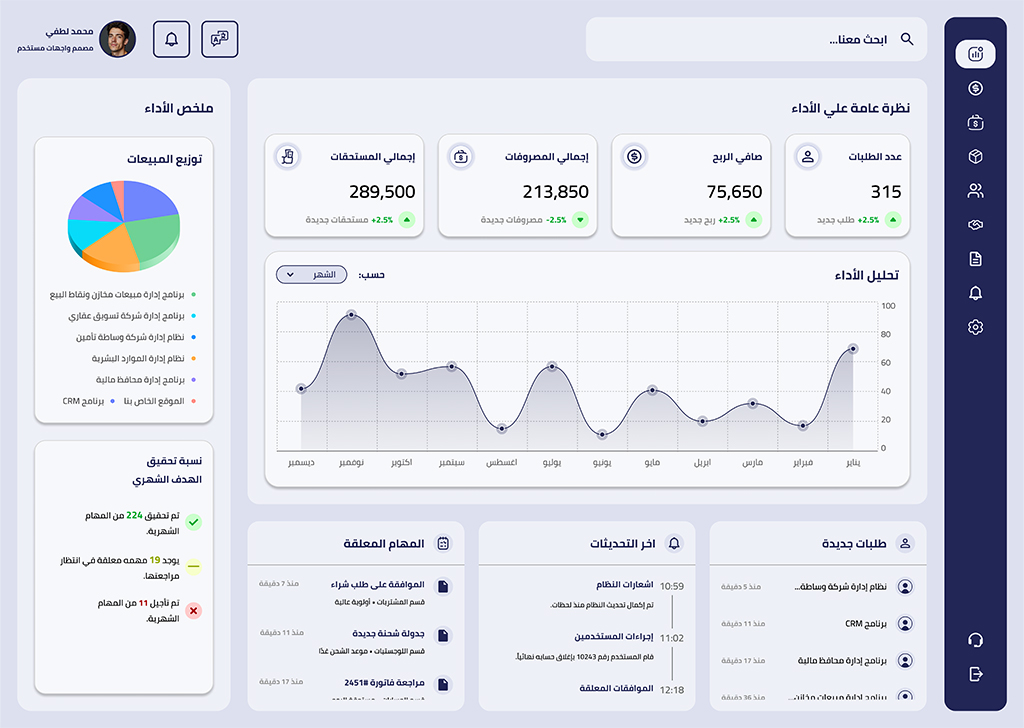Open the chat messages button in header

pyautogui.click(x=219, y=39)
